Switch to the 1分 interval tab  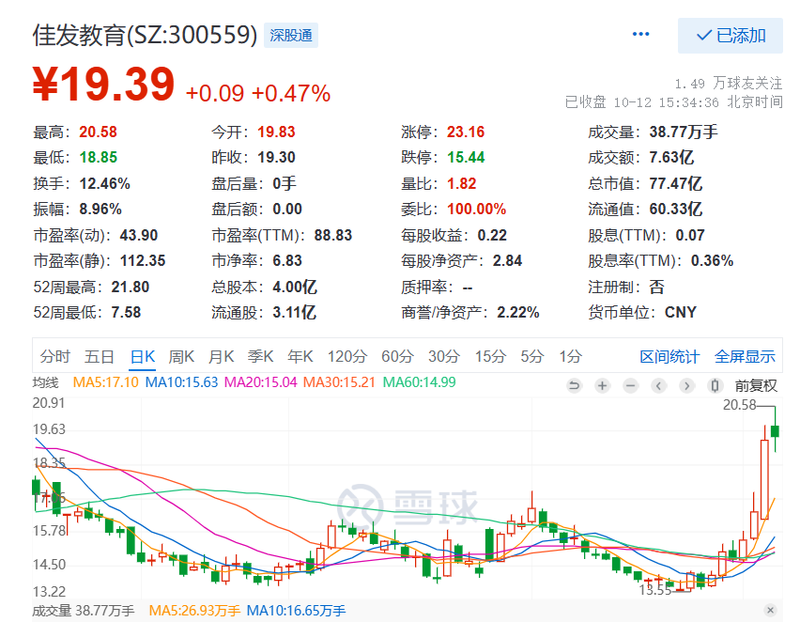[570, 356]
